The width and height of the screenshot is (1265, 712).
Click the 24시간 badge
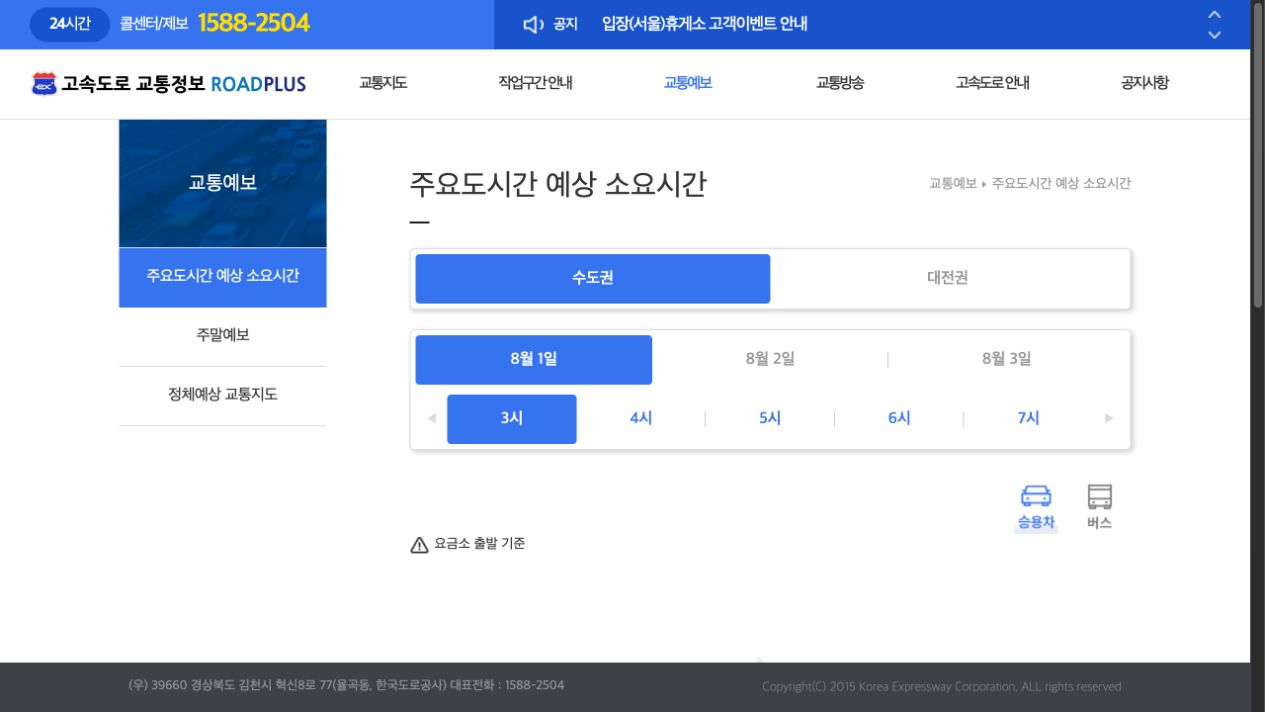[x=70, y=24]
